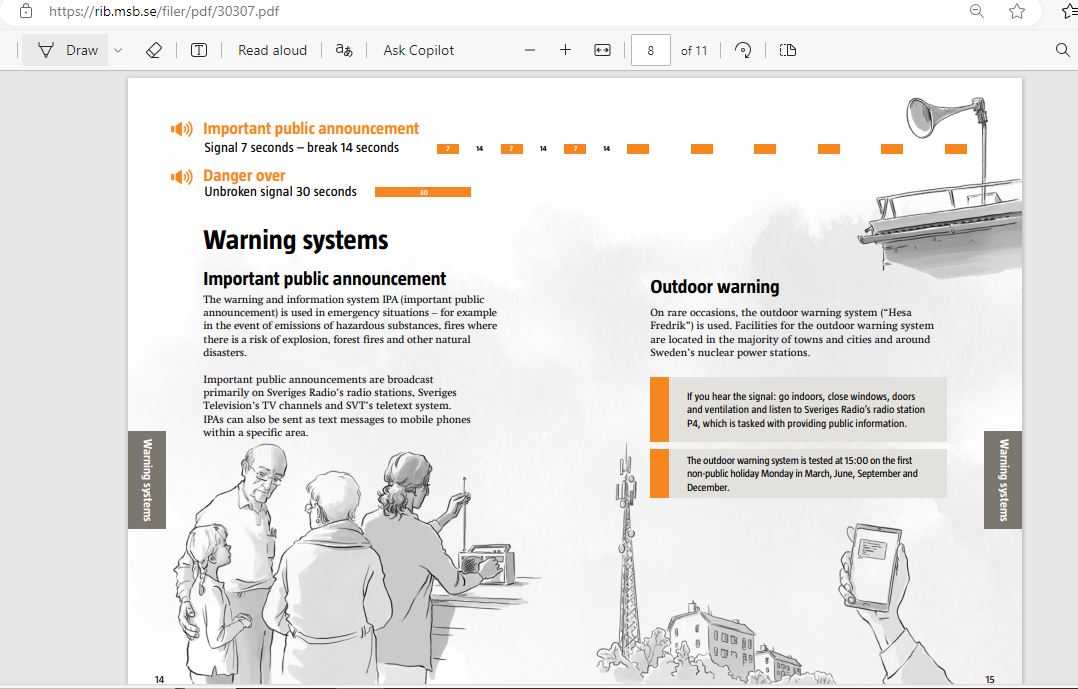The image size is (1078, 689).
Task: Add page to favorites with star icon
Action: [1017, 11]
